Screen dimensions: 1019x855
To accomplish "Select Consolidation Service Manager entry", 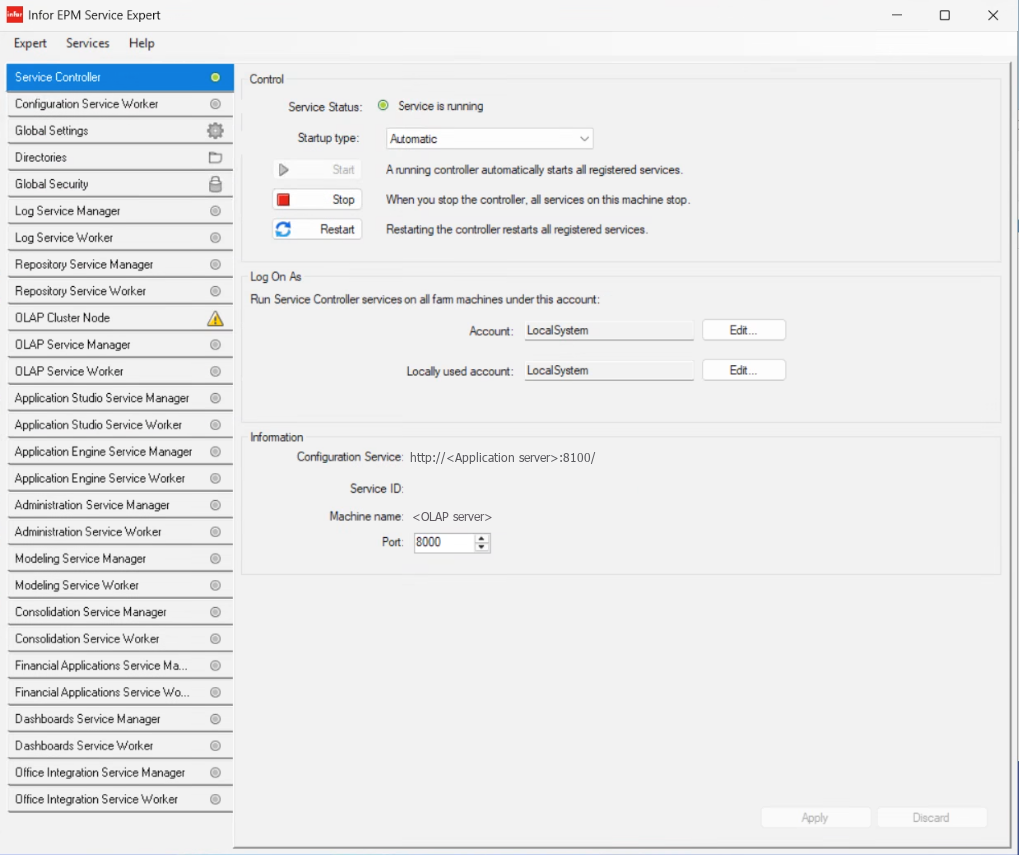I will tap(120, 612).
